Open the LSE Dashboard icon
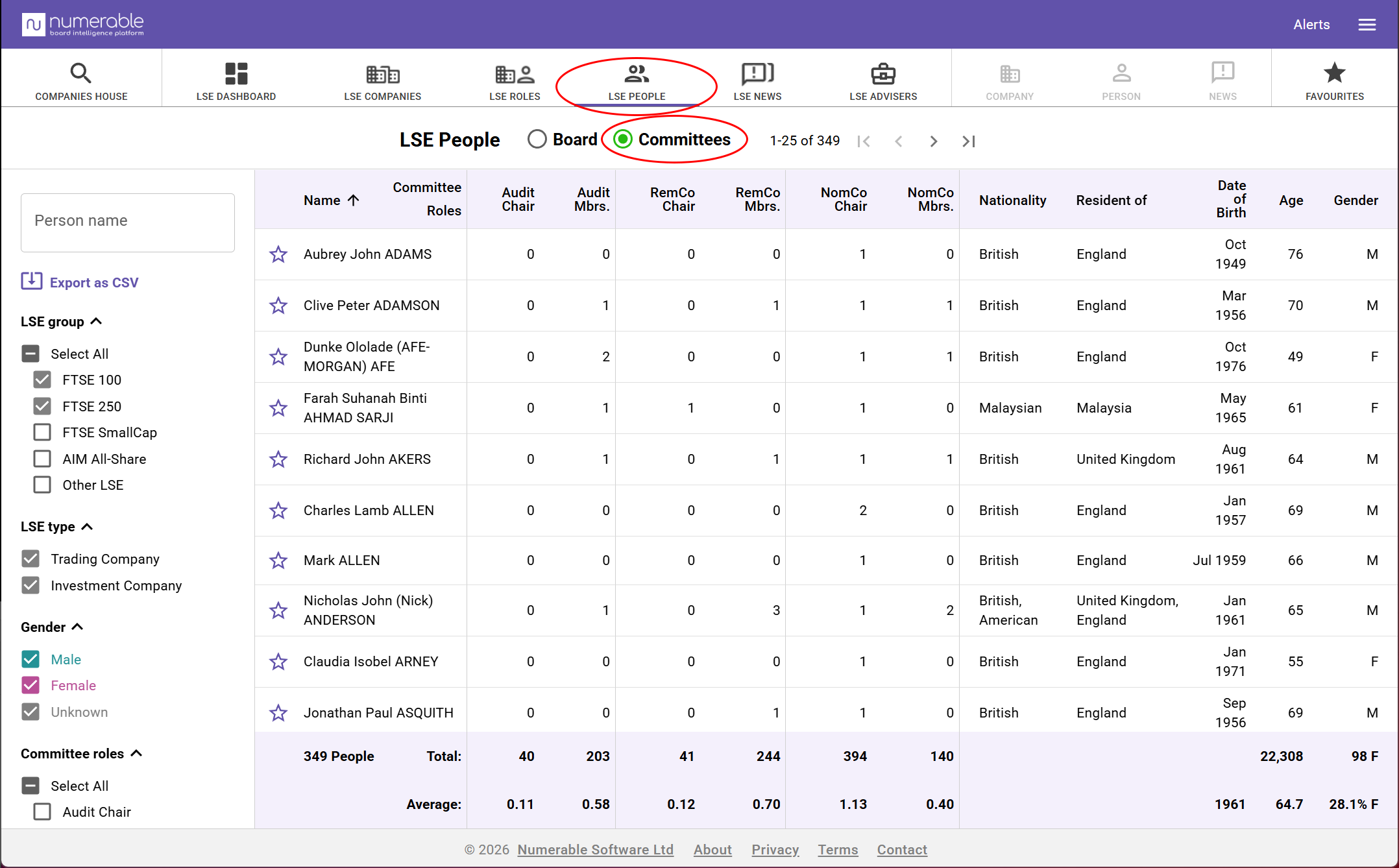 coord(236,73)
